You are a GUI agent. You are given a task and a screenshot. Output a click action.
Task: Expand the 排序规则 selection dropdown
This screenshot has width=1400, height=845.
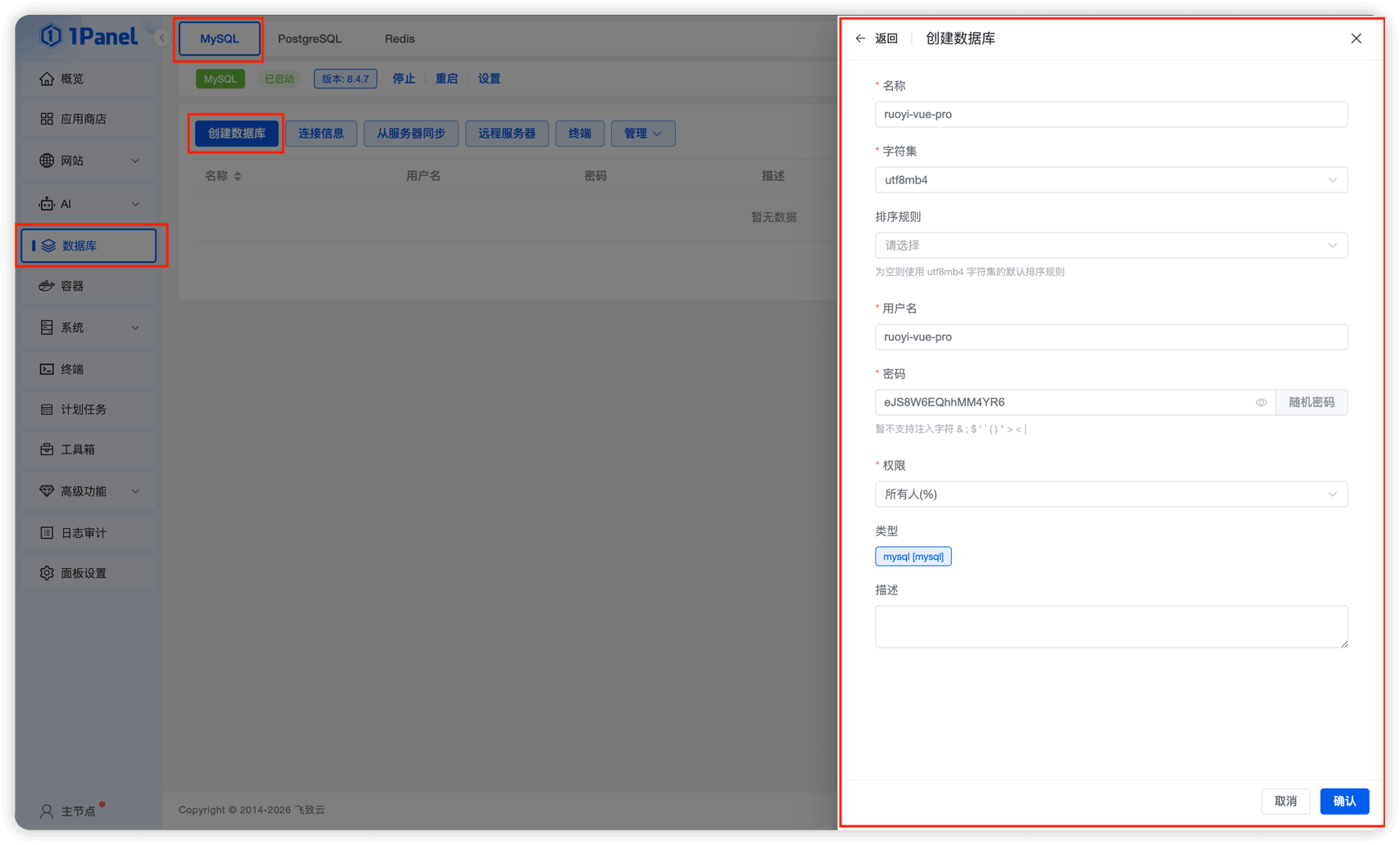pyautogui.click(x=1110, y=246)
